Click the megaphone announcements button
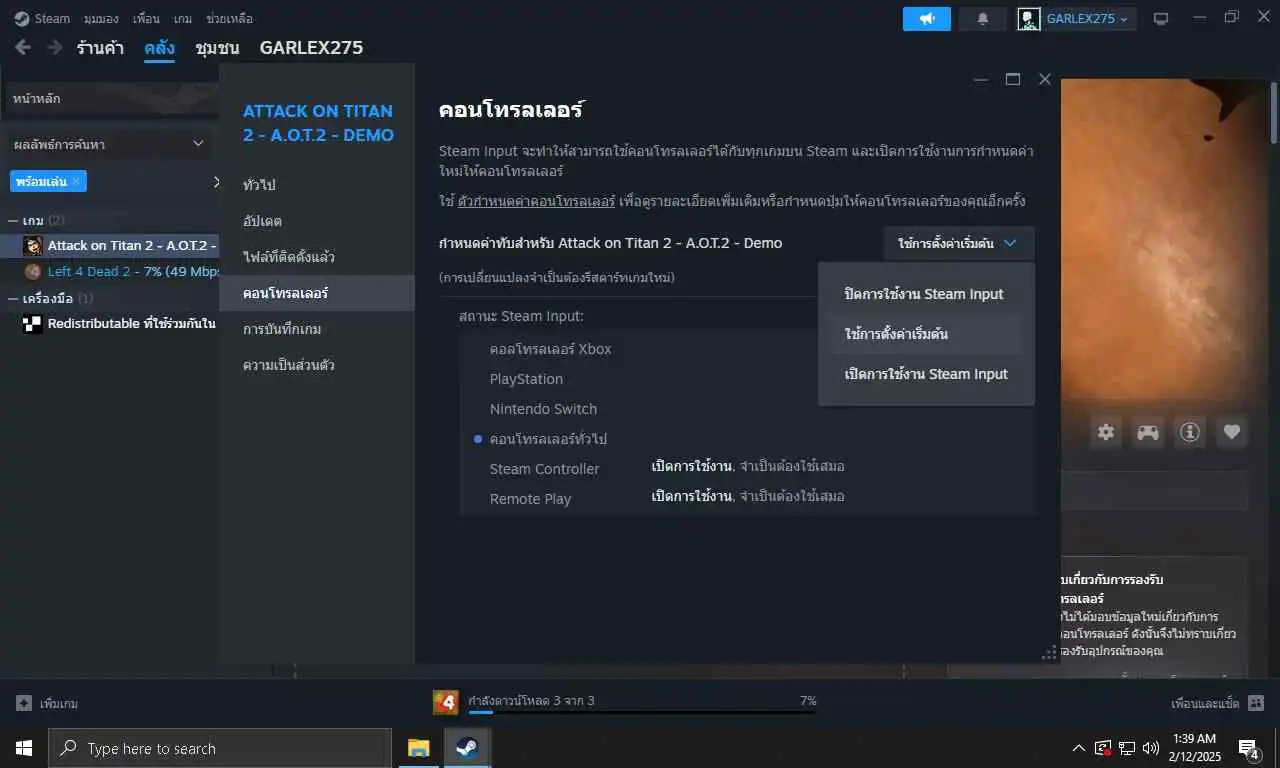 coord(927,18)
